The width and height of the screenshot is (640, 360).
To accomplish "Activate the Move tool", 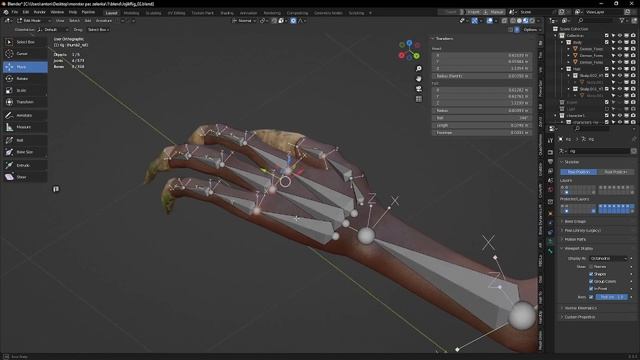I will tap(25, 67).
